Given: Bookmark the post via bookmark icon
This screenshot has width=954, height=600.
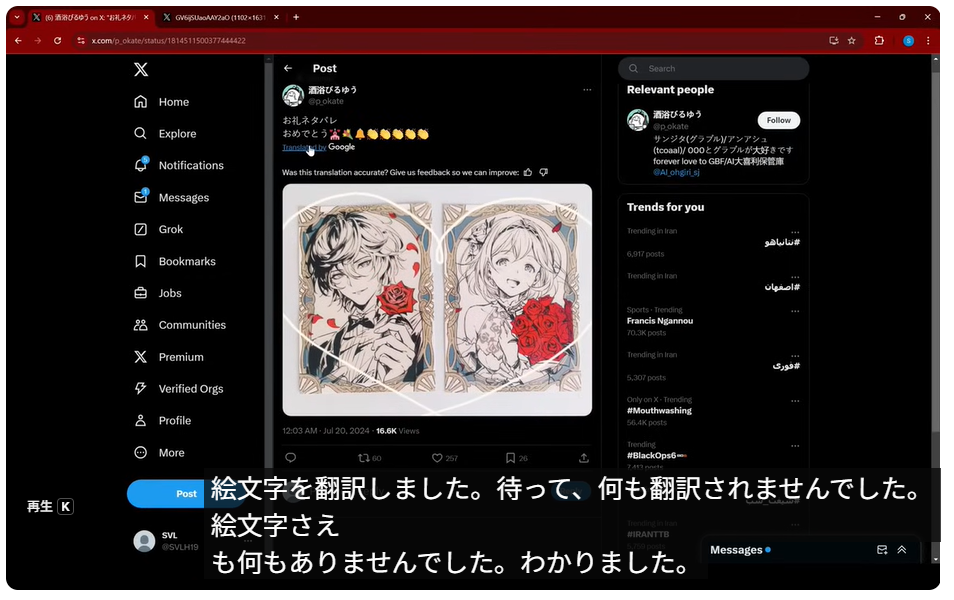Looking at the screenshot, I should pos(510,458).
